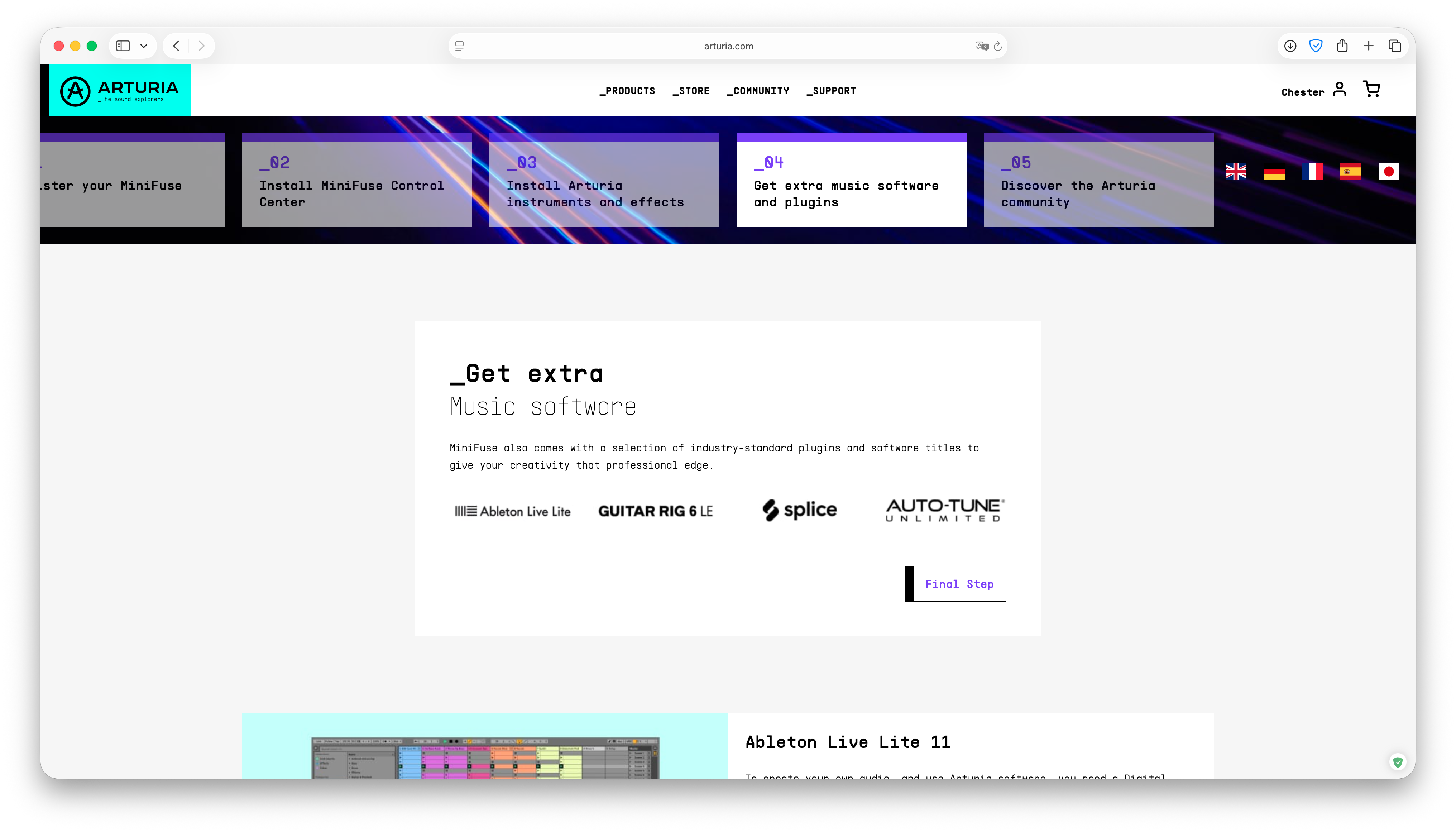Open the user account icon
1456x832 pixels.
click(x=1340, y=90)
